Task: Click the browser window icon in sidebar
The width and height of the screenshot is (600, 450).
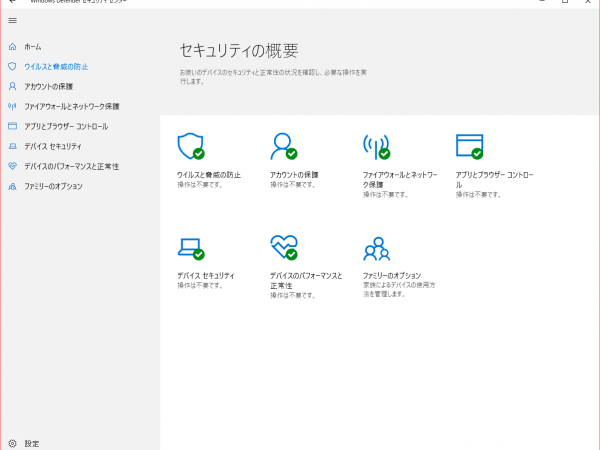Action: point(12,126)
